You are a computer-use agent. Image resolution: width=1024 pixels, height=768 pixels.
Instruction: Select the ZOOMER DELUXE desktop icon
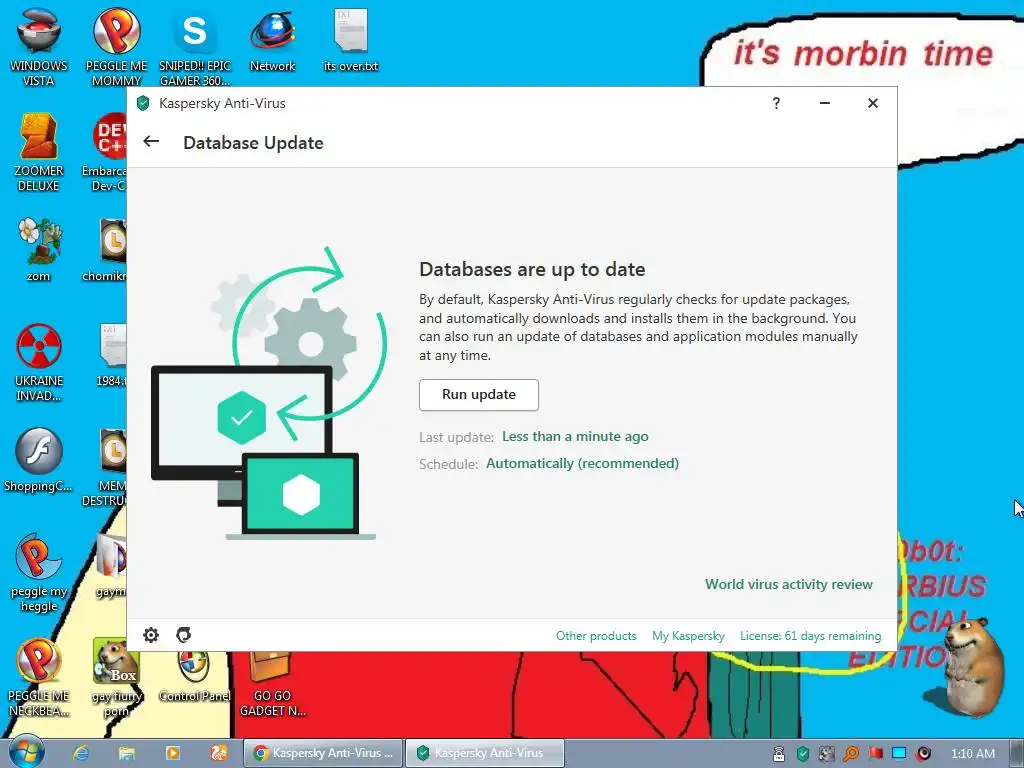39,152
